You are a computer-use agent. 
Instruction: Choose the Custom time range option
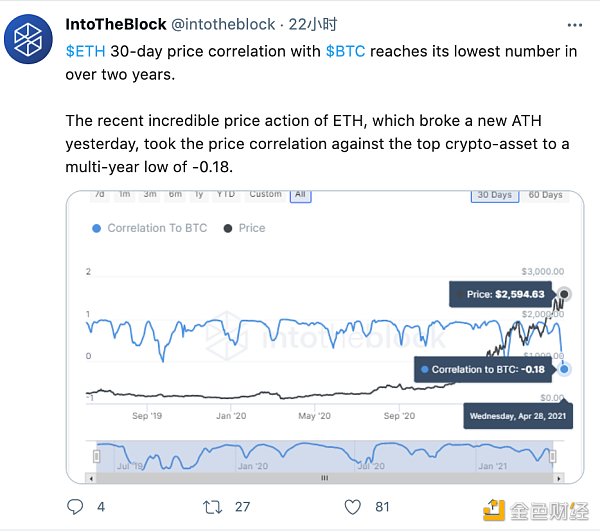(265, 194)
